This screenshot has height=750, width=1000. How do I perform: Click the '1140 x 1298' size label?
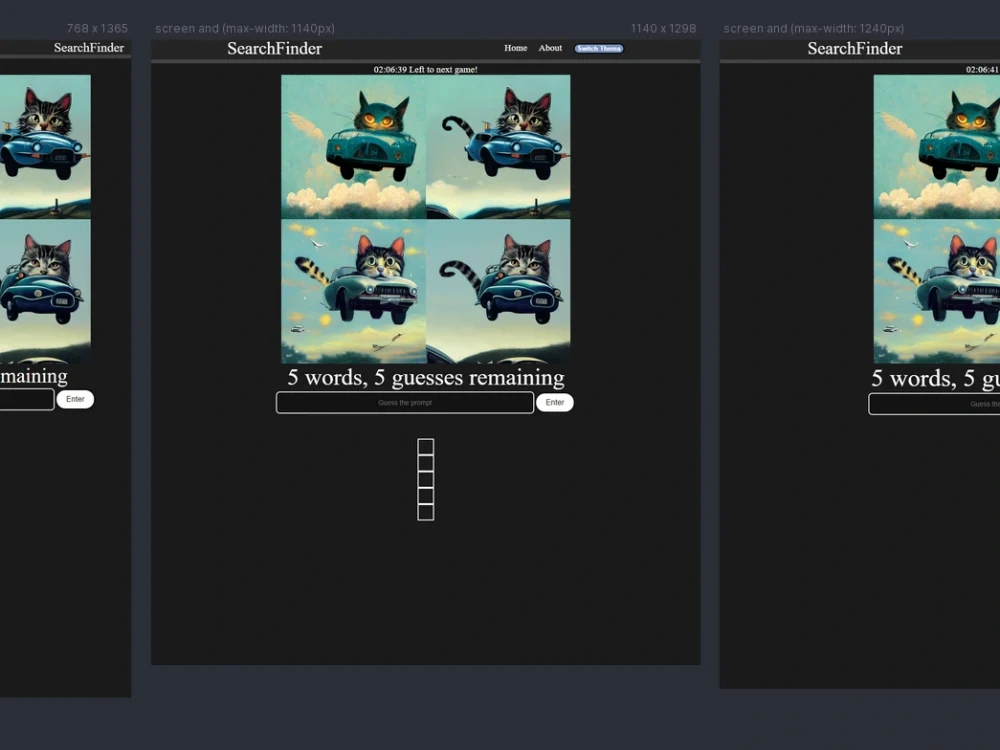pyautogui.click(x=663, y=29)
